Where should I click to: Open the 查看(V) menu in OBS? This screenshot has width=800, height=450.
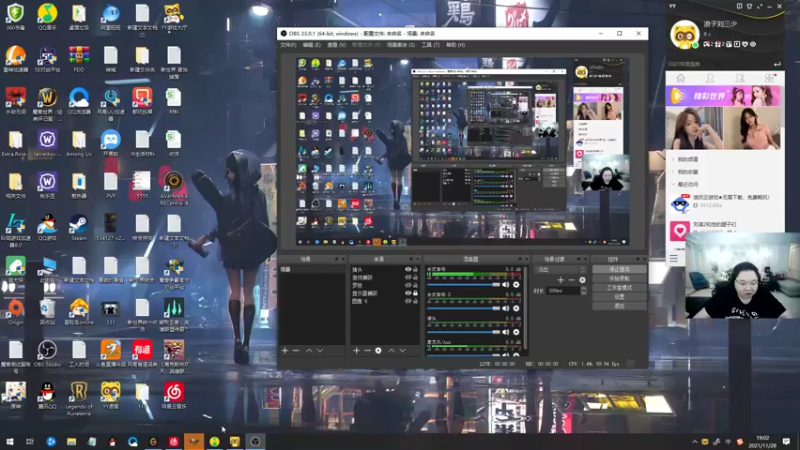(x=336, y=45)
